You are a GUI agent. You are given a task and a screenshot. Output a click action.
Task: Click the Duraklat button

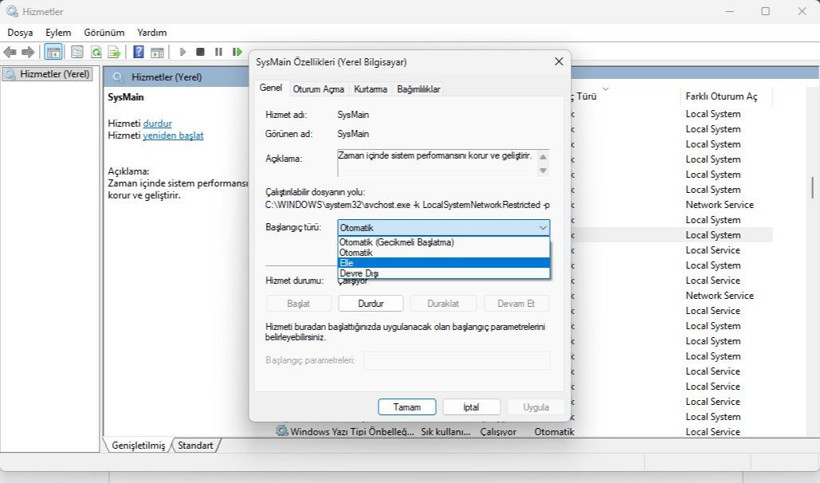pyautogui.click(x=443, y=303)
